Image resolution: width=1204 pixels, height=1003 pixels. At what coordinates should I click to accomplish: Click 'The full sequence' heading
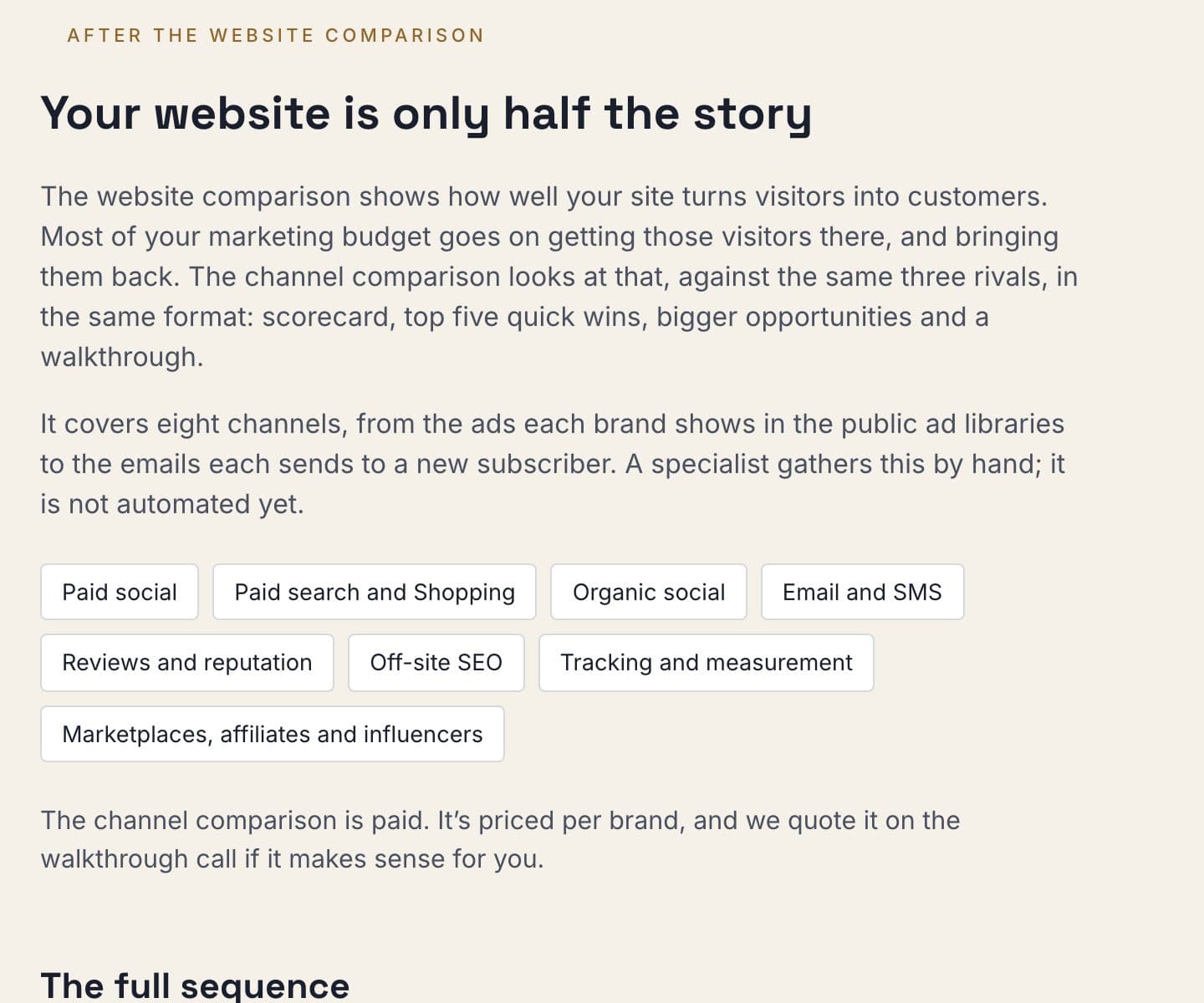(195, 985)
